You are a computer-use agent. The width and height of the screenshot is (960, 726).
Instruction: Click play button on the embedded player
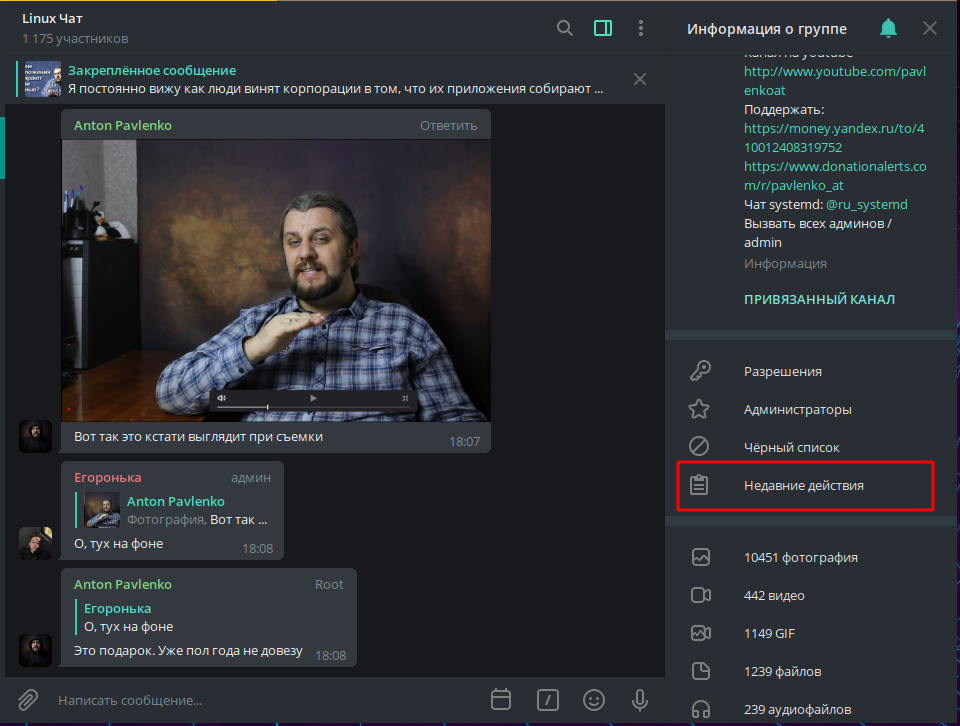(x=313, y=398)
